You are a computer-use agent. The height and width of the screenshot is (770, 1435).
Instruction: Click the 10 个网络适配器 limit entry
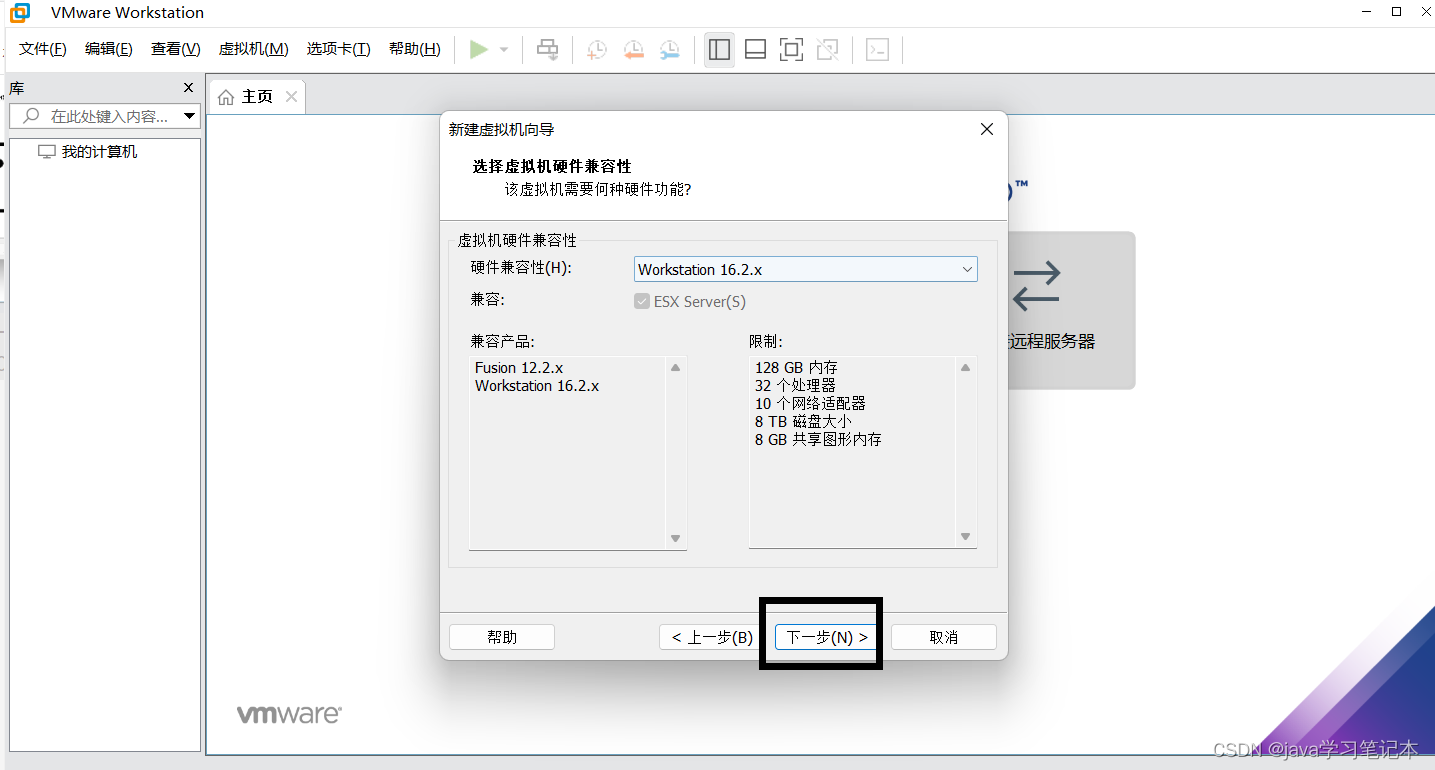[810, 404]
